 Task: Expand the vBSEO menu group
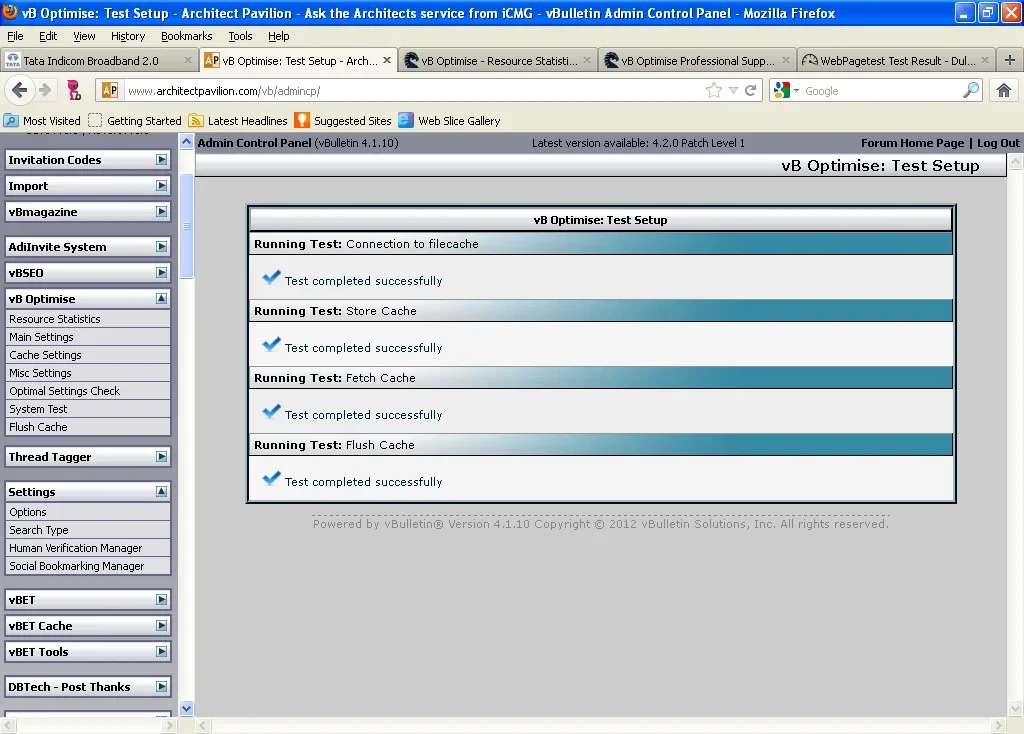(x=161, y=272)
